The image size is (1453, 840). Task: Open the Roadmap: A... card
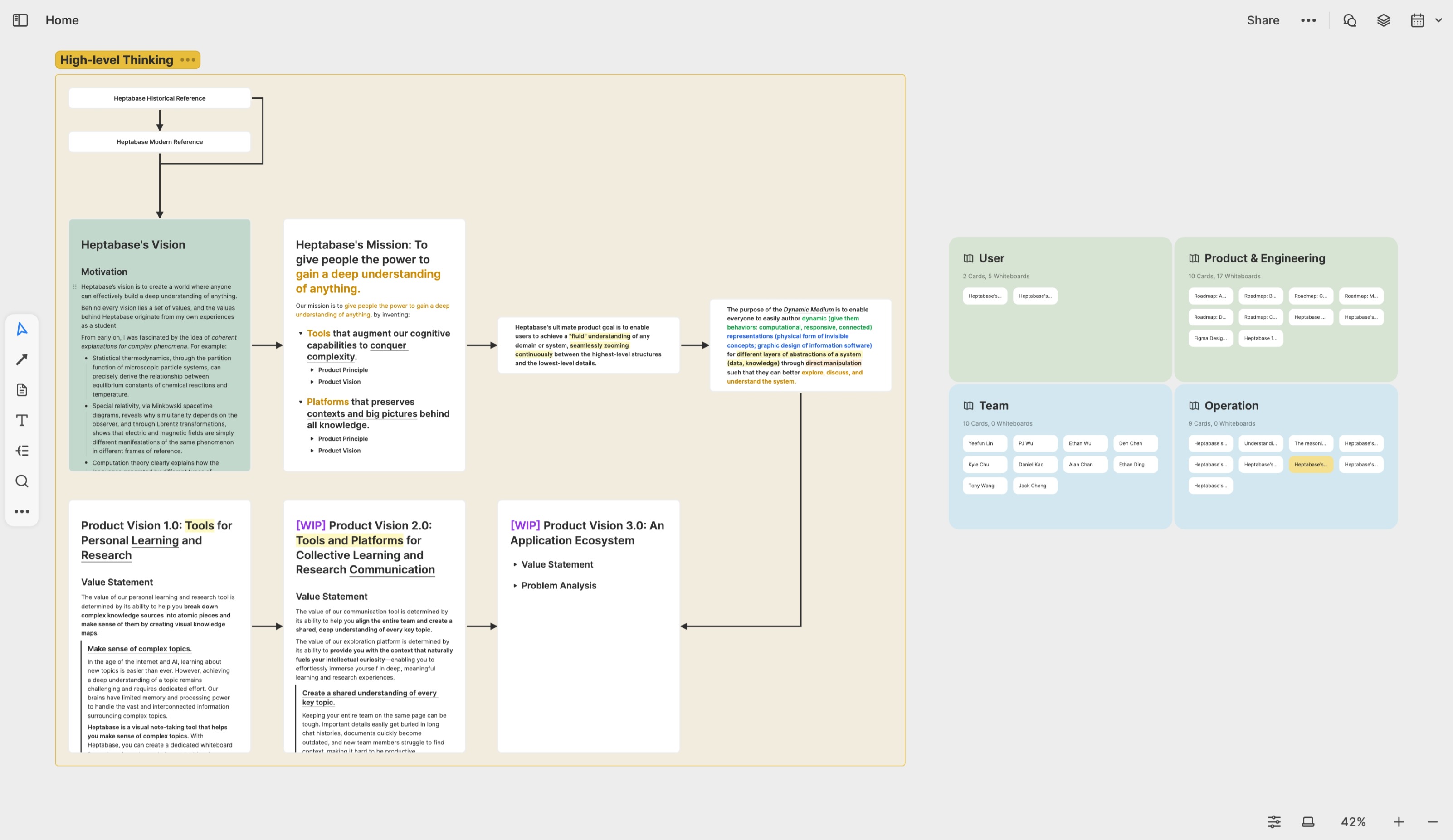(1210, 296)
